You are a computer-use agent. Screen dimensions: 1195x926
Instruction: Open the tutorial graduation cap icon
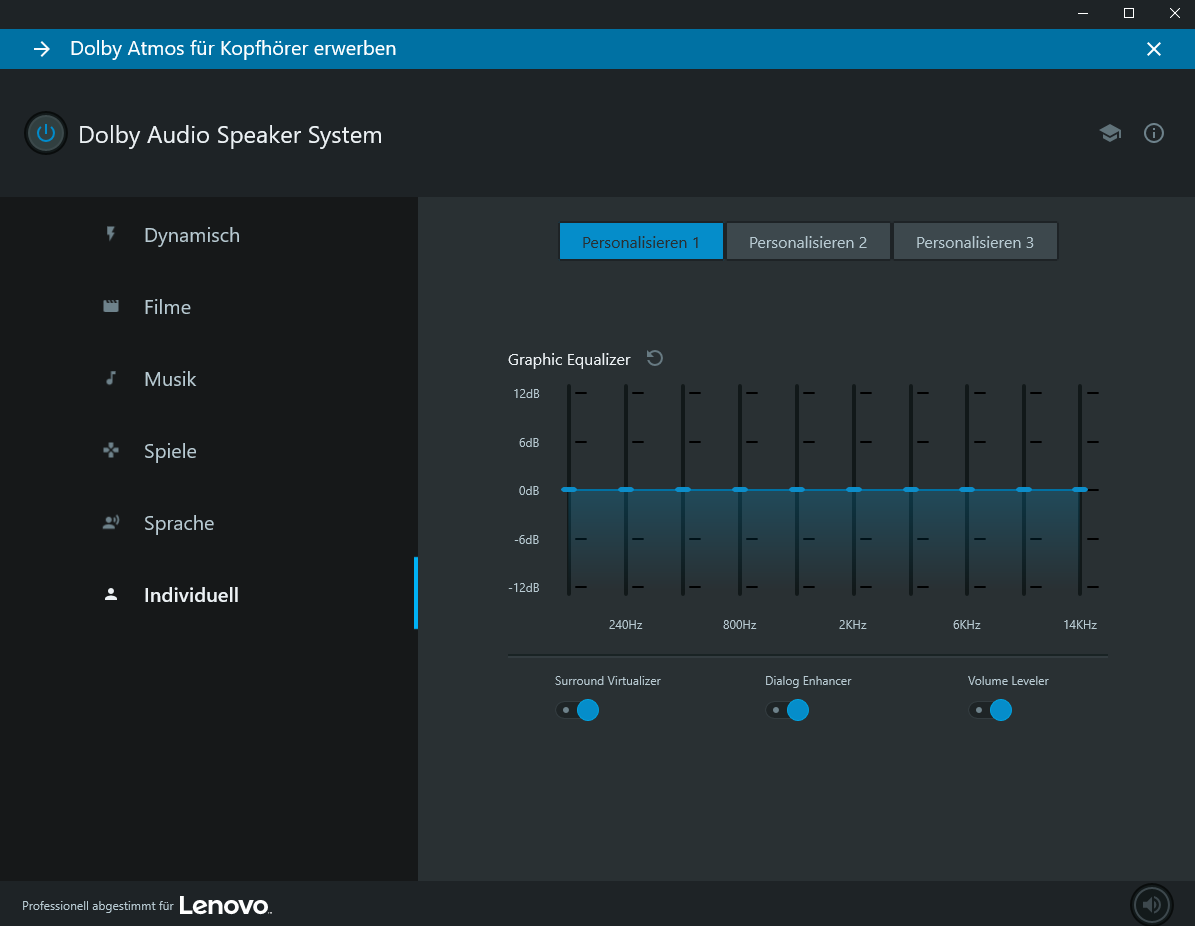coord(1110,133)
